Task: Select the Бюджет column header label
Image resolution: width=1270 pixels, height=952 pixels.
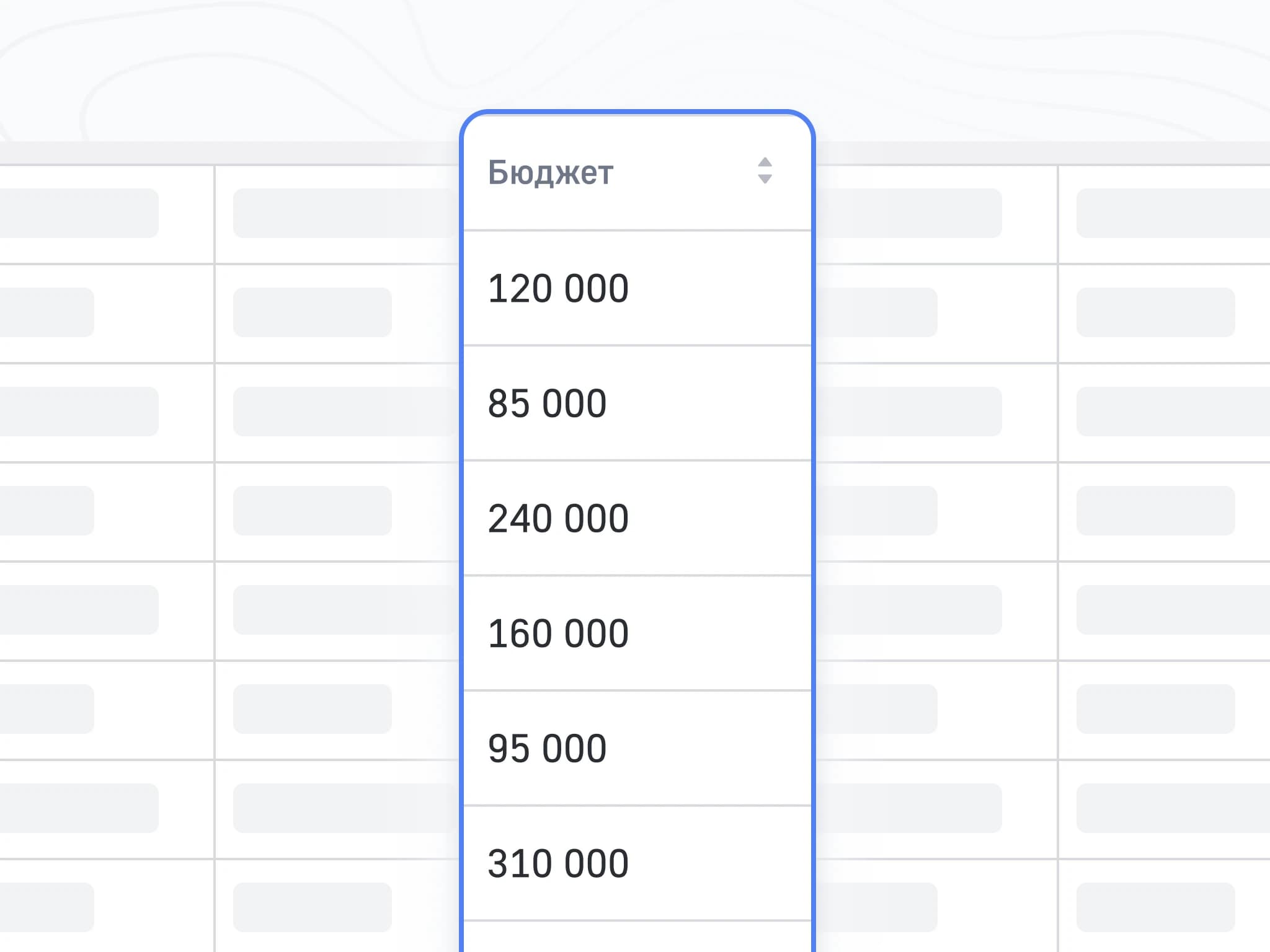Action: point(551,172)
